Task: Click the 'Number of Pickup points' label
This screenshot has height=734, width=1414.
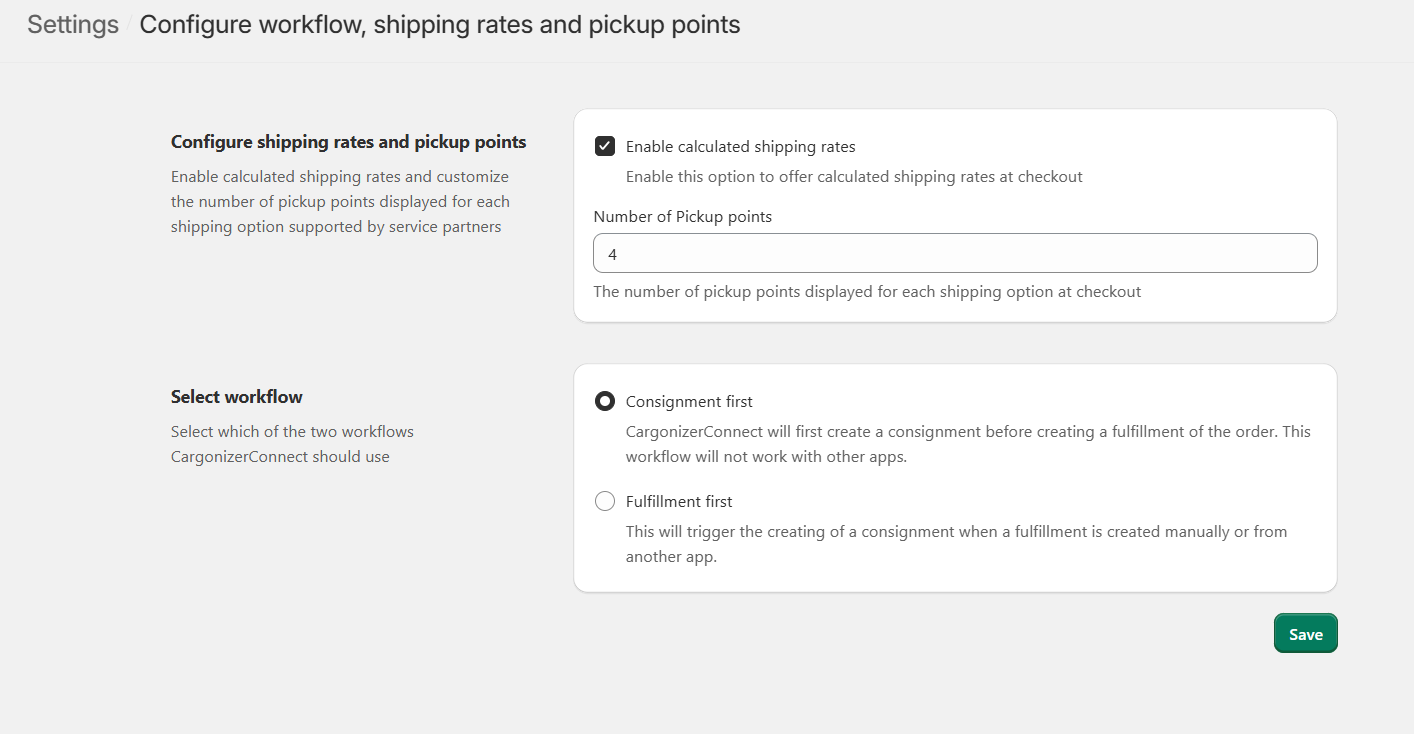Action: tap(683, 216)
